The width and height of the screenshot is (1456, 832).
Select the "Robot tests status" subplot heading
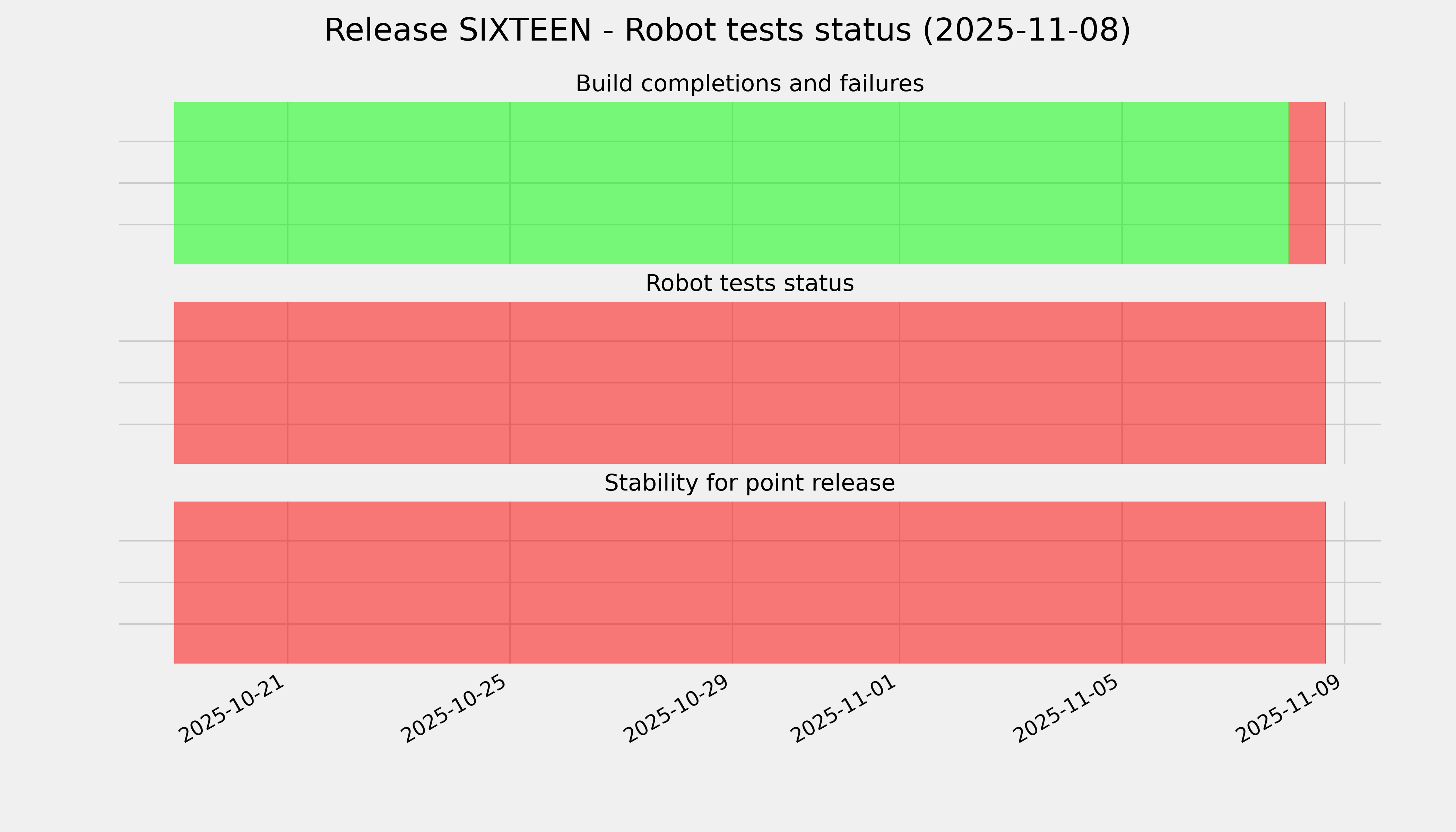point(749,284)
